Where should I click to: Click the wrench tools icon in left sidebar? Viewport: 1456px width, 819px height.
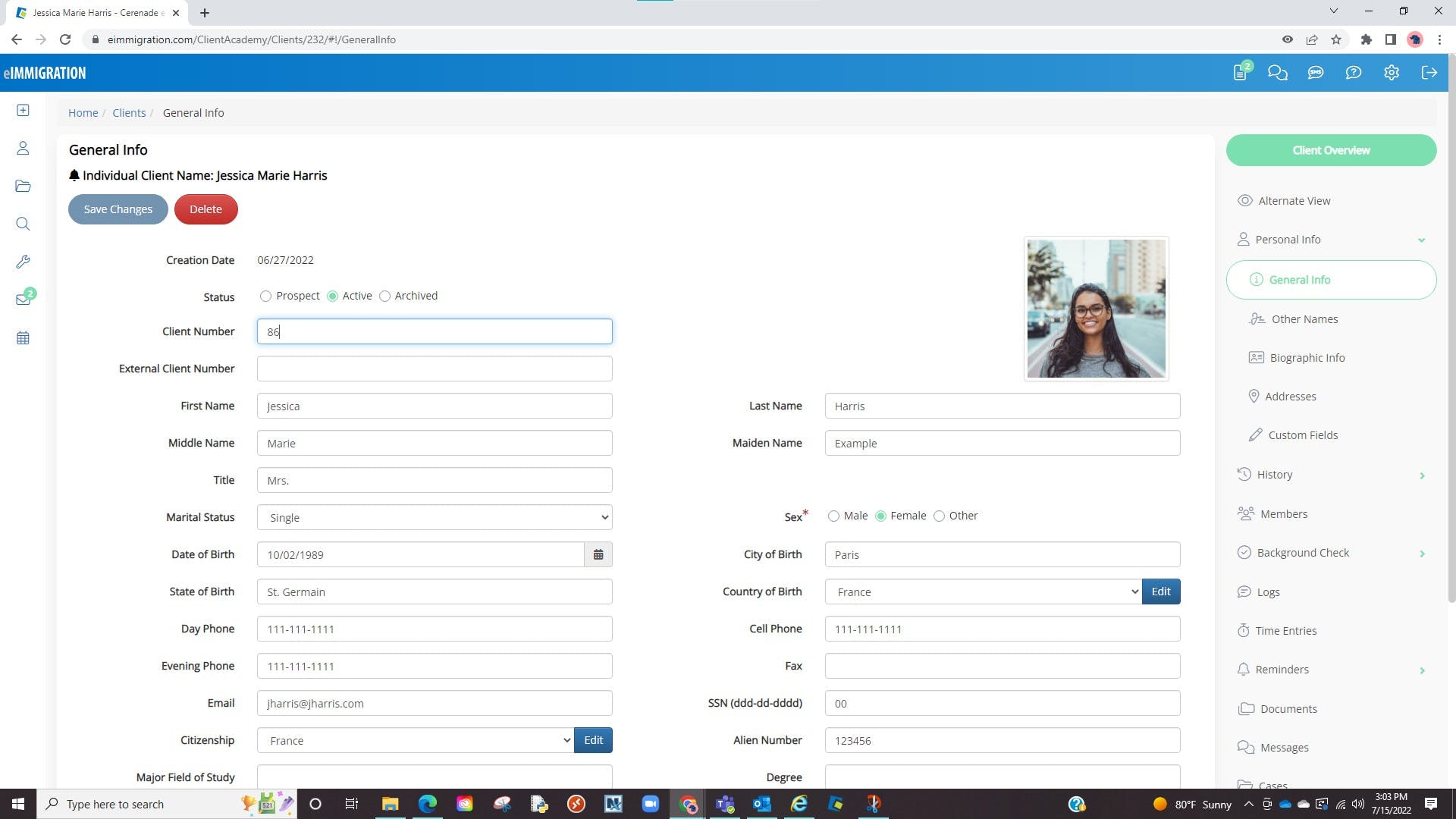coord(23,262)
